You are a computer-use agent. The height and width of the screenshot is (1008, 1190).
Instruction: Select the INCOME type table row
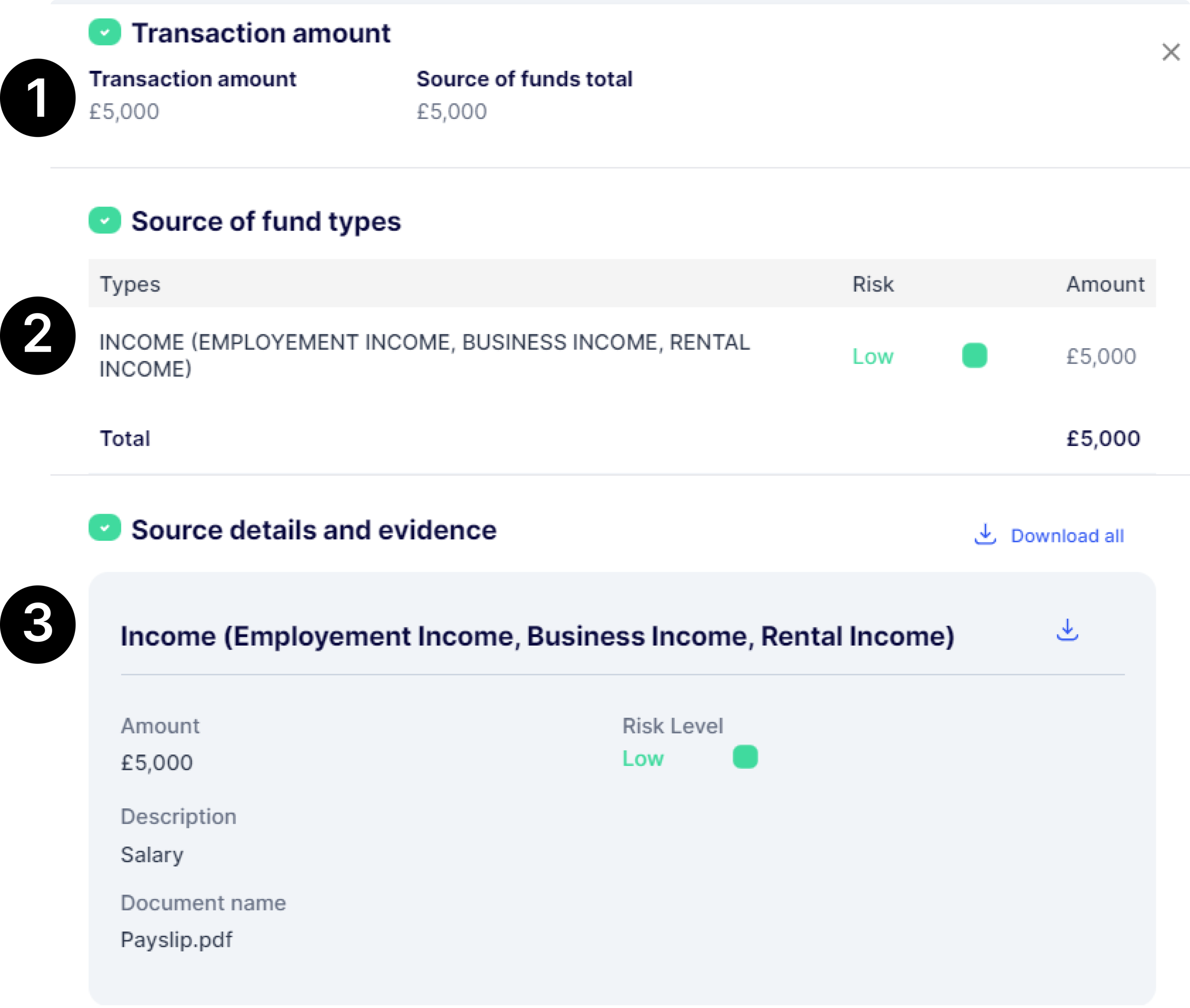pos(424,355)
